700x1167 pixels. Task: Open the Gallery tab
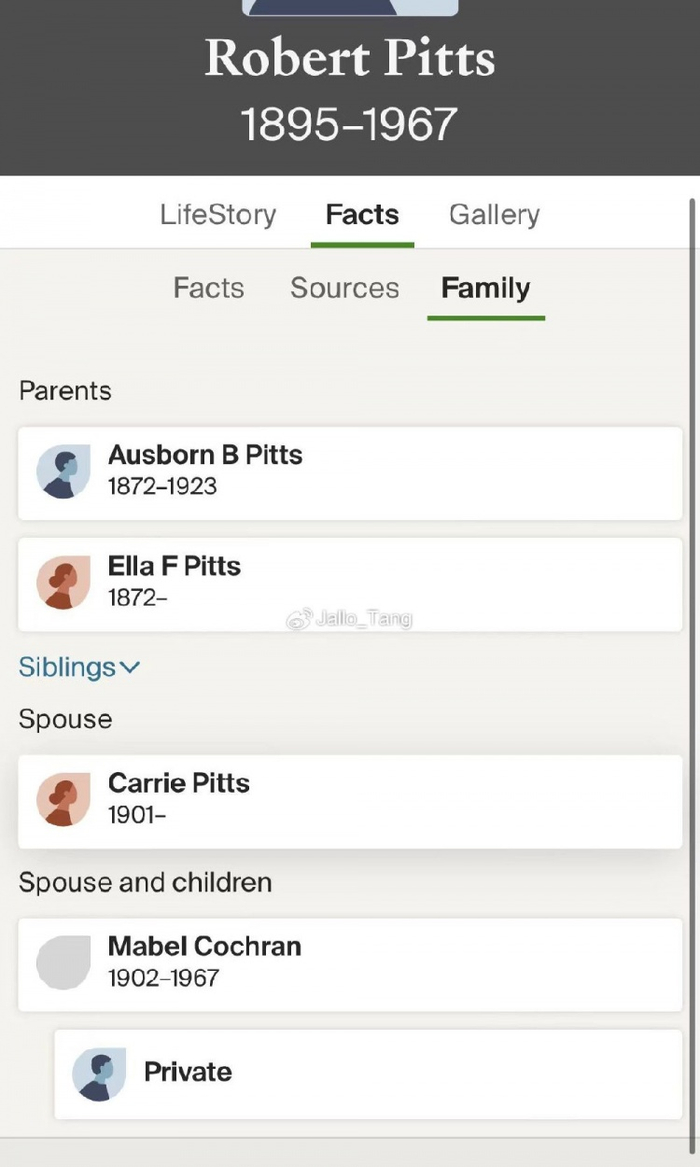(494, 215)
